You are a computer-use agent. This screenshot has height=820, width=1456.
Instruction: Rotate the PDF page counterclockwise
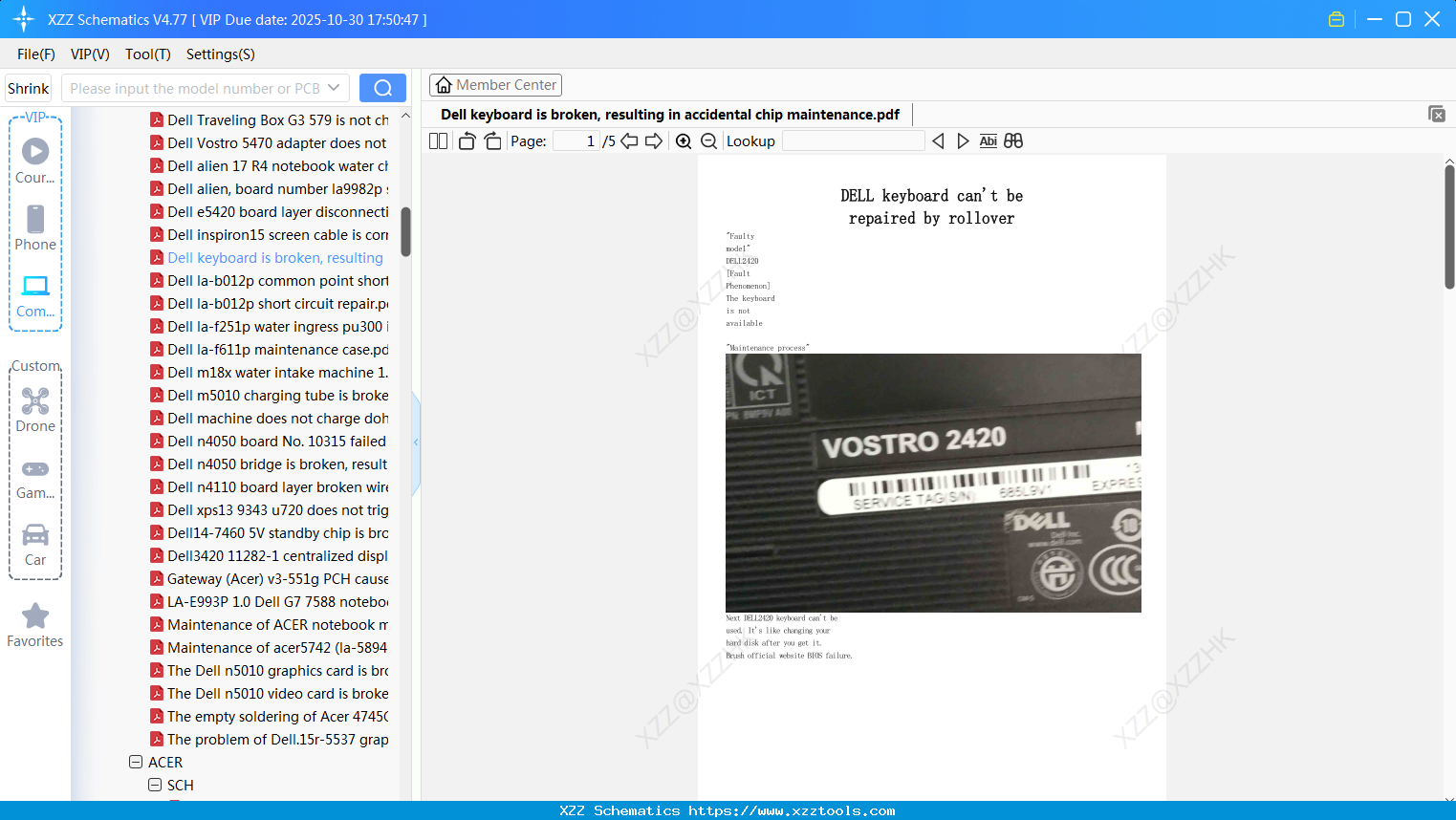[467, 141]
